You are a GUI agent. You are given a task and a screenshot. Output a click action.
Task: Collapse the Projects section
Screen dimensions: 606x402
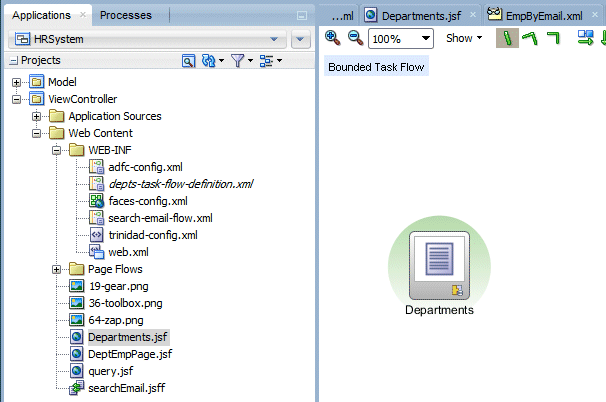click(x=14, y=61)
